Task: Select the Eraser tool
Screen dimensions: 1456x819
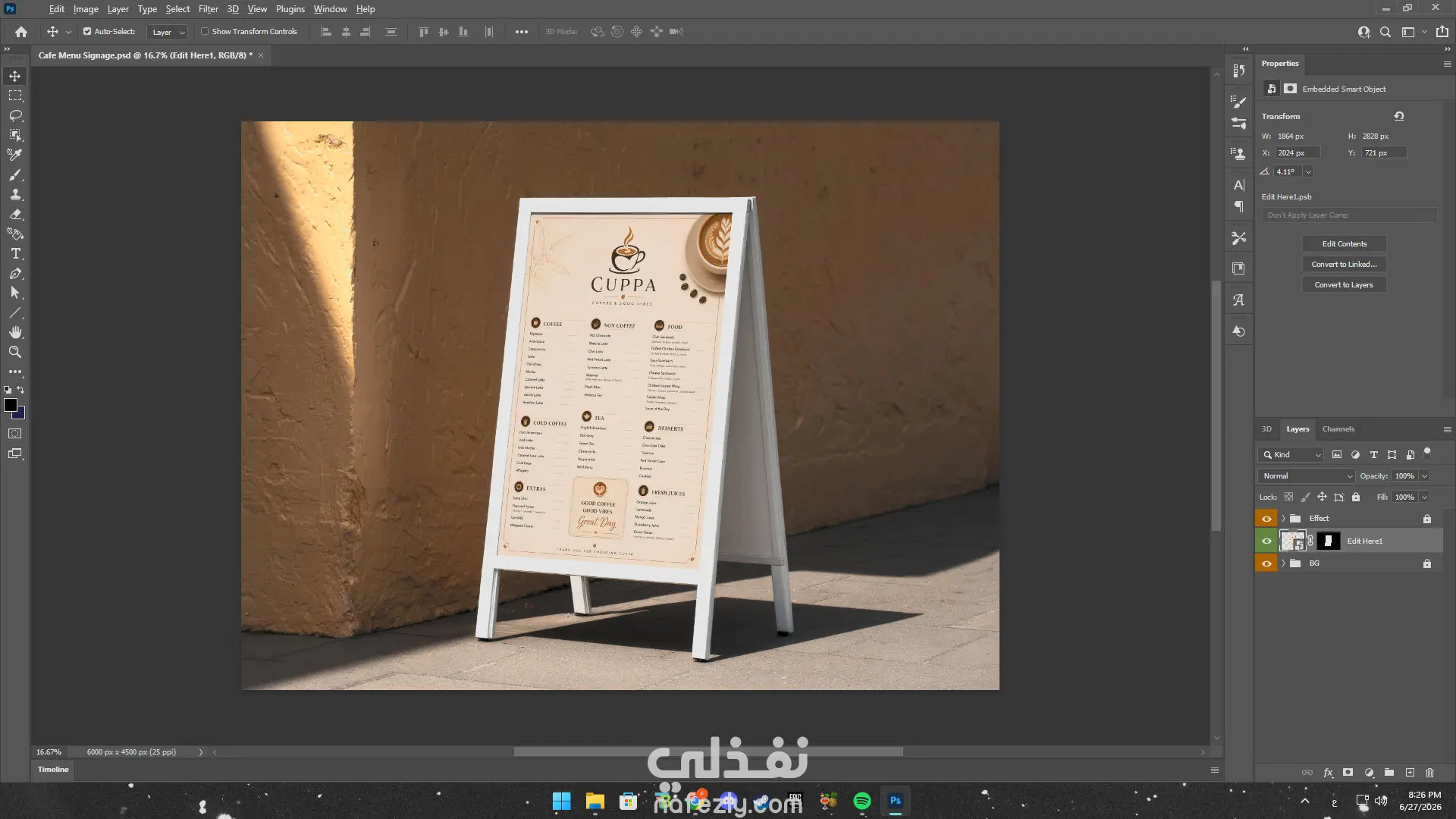Action: pyautogui.click(x=15, y=214)
